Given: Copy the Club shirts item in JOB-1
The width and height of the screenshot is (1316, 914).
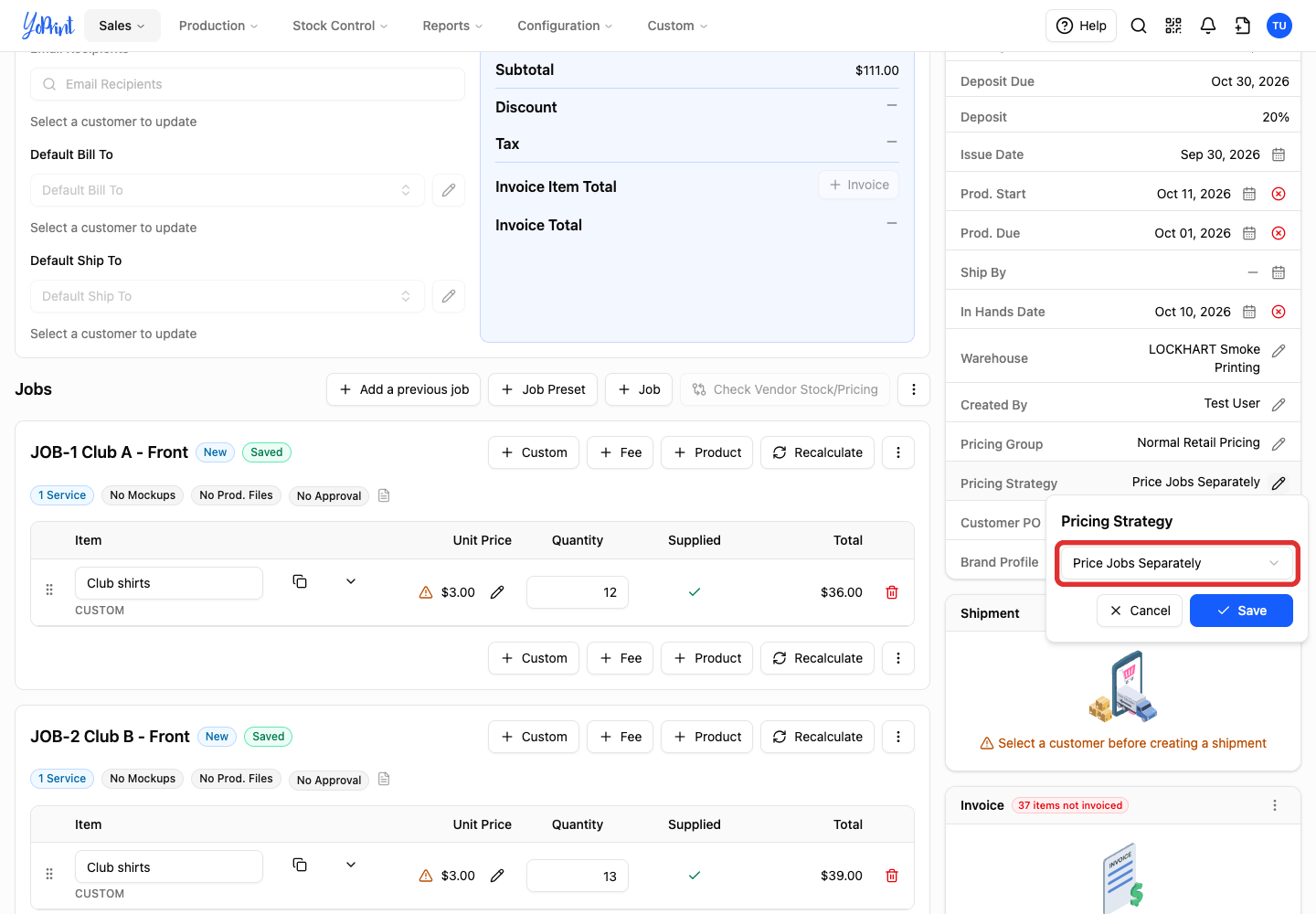Looking at the screenshot, I should (x=300, y=581).
